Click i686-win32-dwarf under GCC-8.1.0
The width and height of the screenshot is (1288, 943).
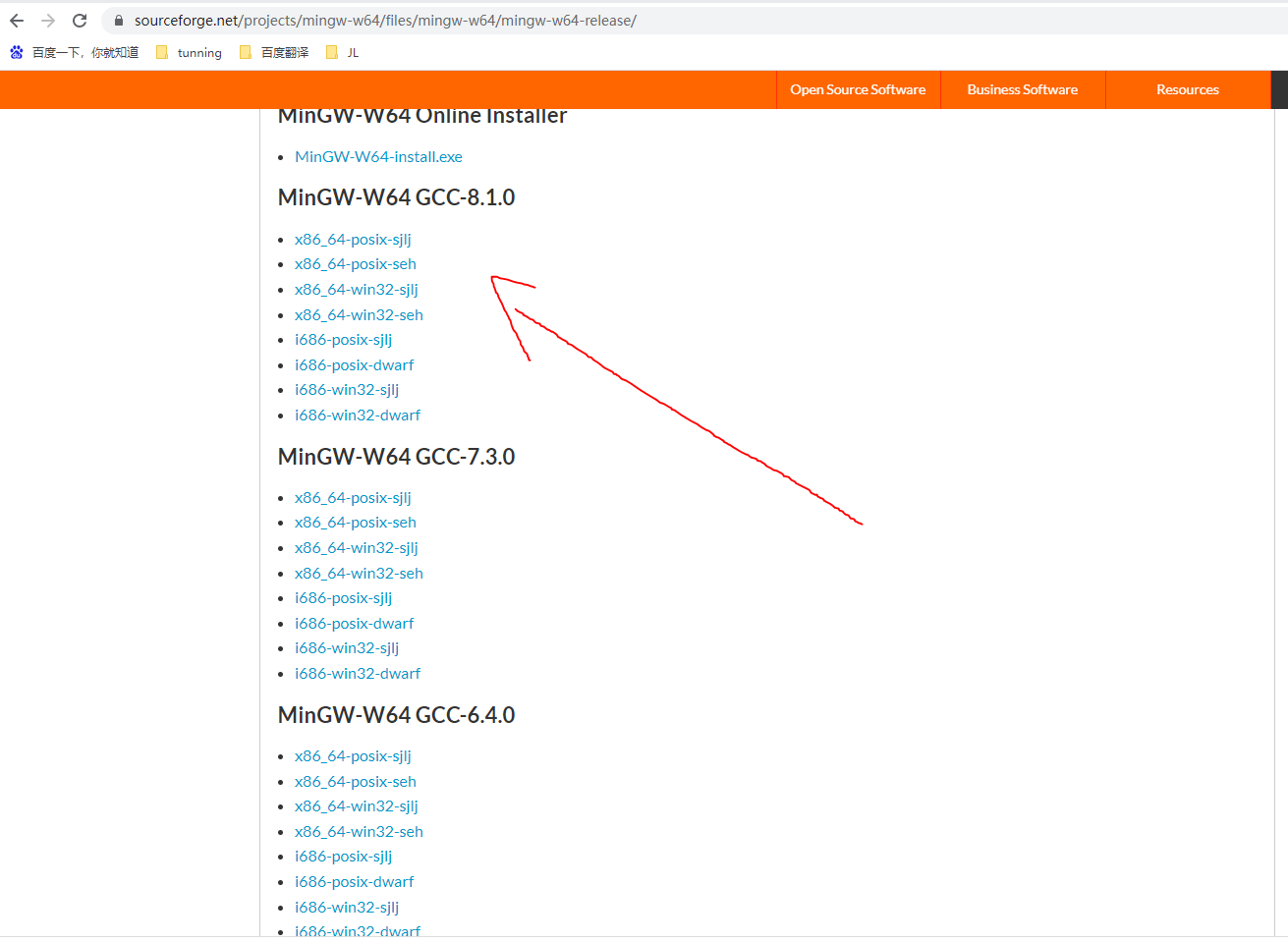pos(358,416)
